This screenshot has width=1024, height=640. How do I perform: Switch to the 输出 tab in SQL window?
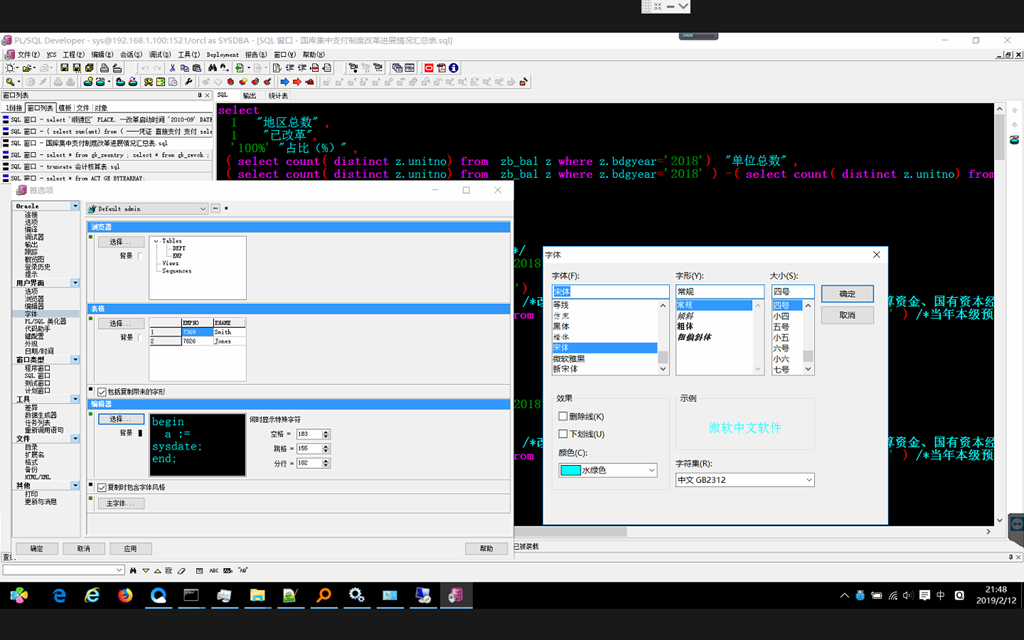(249, 96)
